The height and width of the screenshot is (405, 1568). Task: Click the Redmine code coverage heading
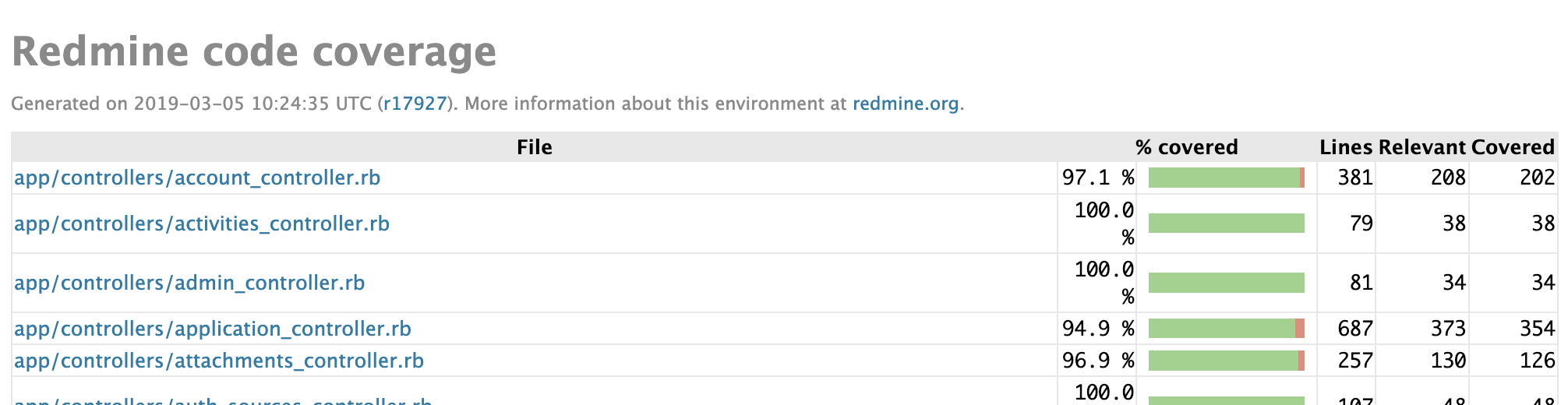pyautogui.click(x=254, y=52)
